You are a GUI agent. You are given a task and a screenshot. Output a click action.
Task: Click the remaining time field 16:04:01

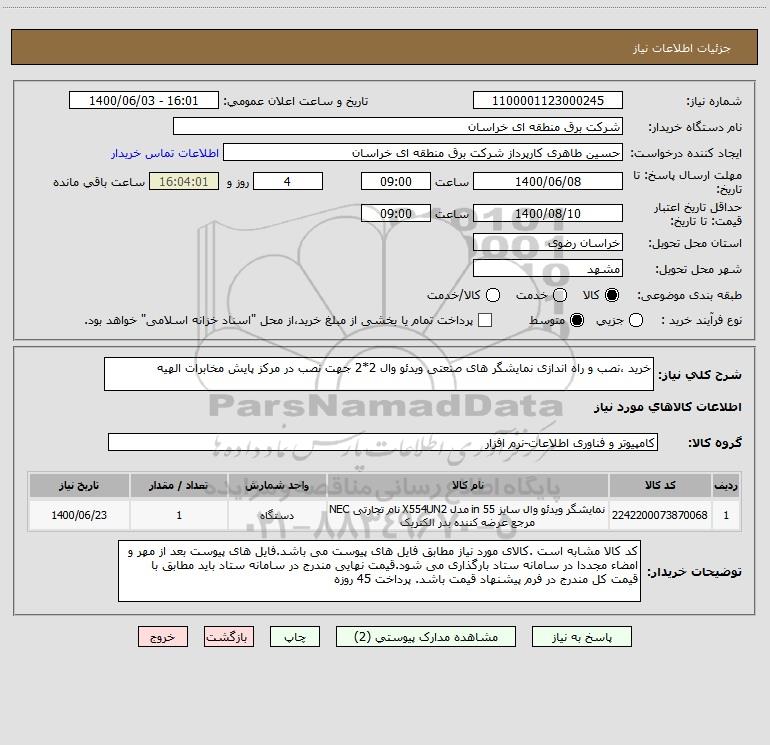pos(184,181)
